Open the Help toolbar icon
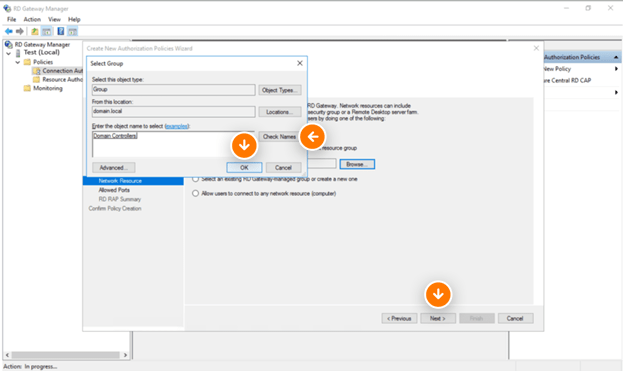Screen dimensions: 623x371 61,31
